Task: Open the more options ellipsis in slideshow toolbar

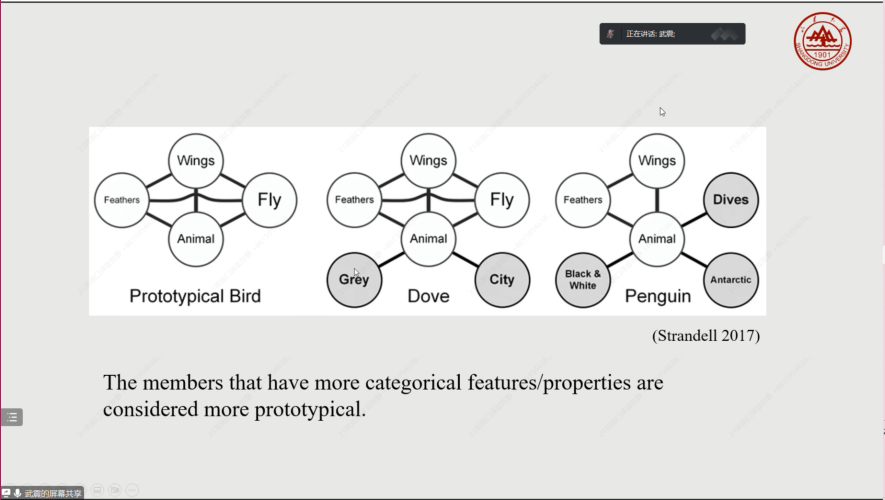Action: (133, 490)
